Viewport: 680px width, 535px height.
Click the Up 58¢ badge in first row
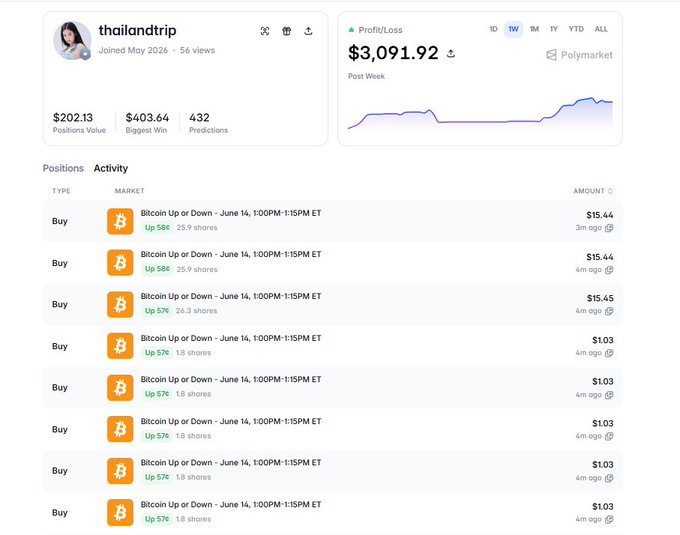tap(157, 228)
